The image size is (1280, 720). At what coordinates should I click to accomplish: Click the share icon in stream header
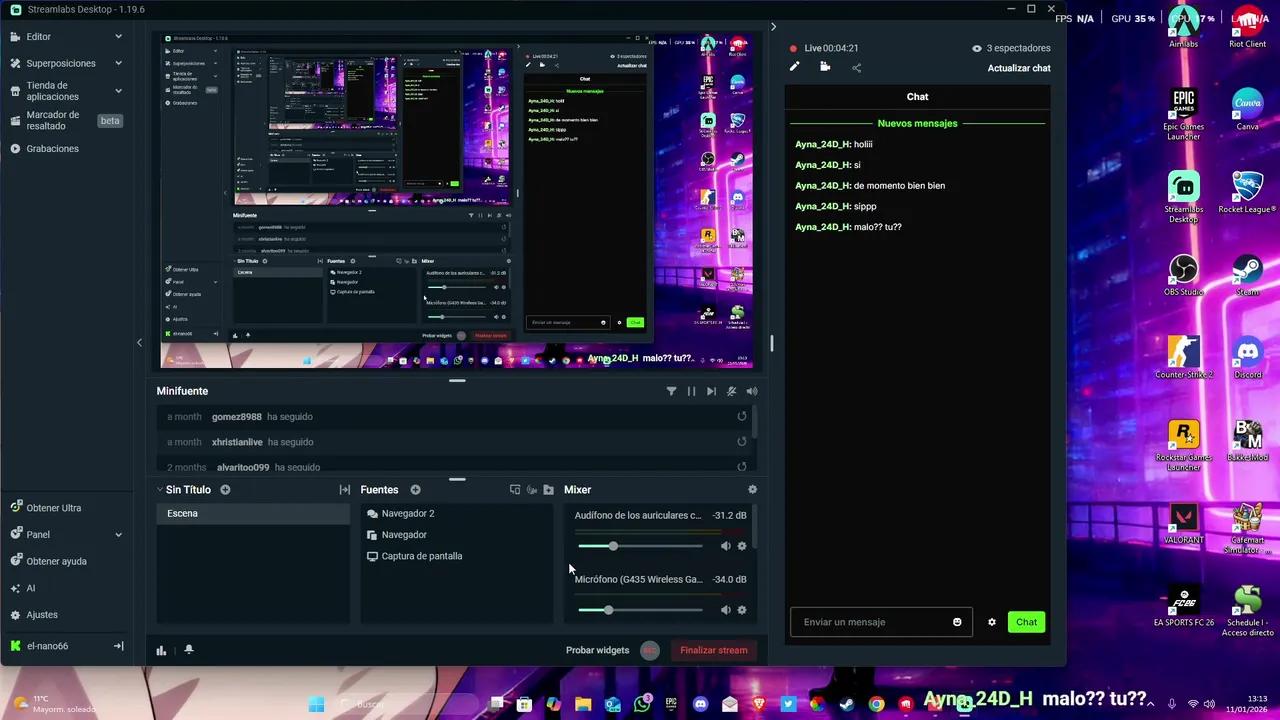(857, 66)
